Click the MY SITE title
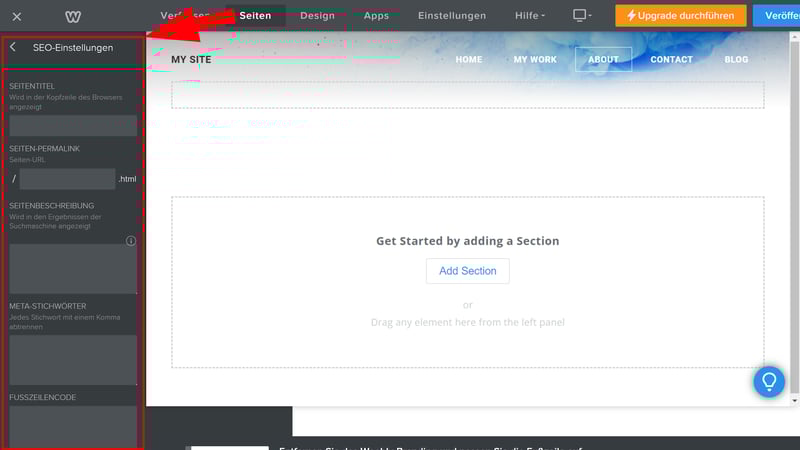The height and width of the screenshot is (450, 800). (191, 60)
